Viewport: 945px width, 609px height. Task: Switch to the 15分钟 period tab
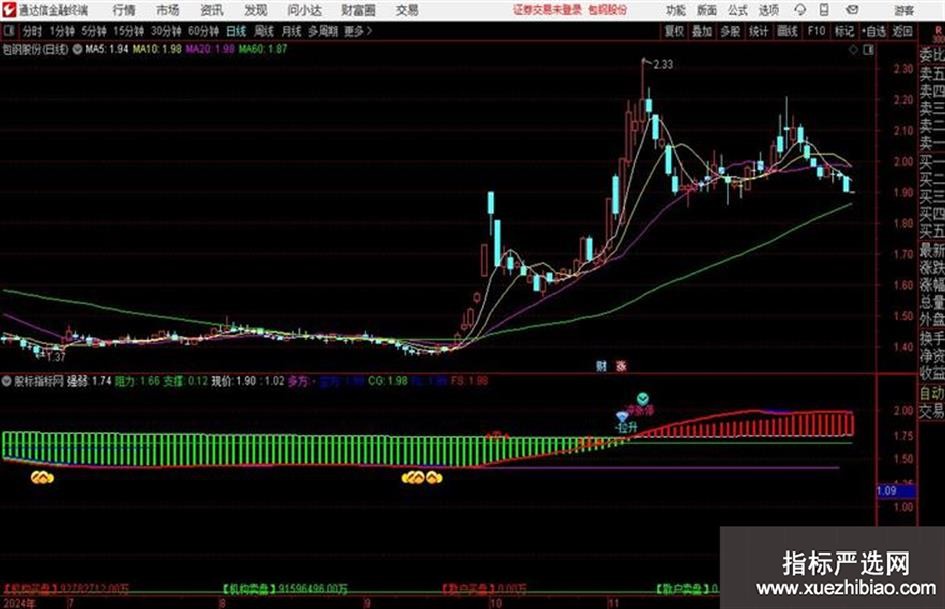(129, 31)
